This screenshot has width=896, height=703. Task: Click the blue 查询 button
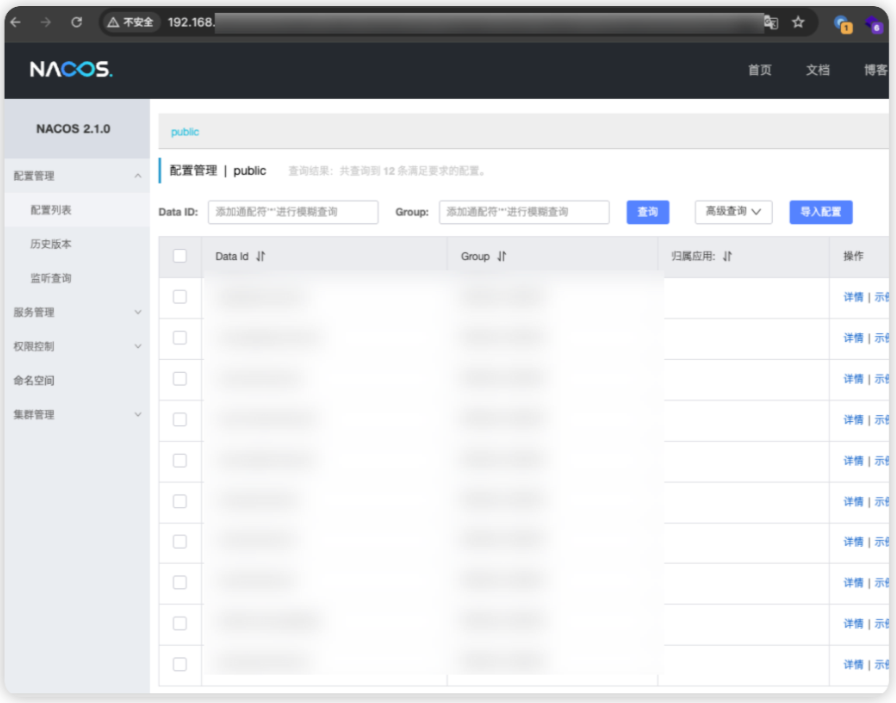[647, 212]
